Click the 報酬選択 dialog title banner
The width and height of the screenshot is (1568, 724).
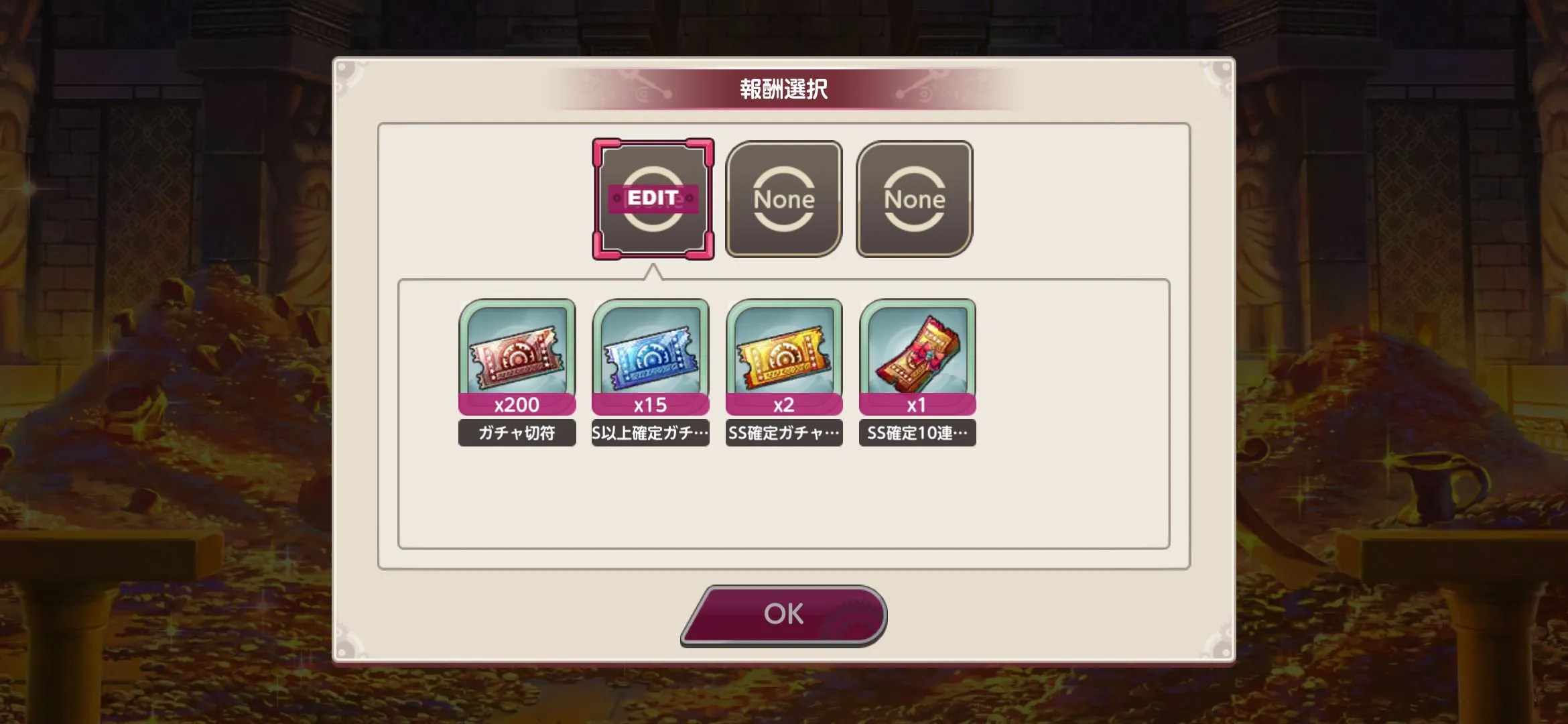784,89
